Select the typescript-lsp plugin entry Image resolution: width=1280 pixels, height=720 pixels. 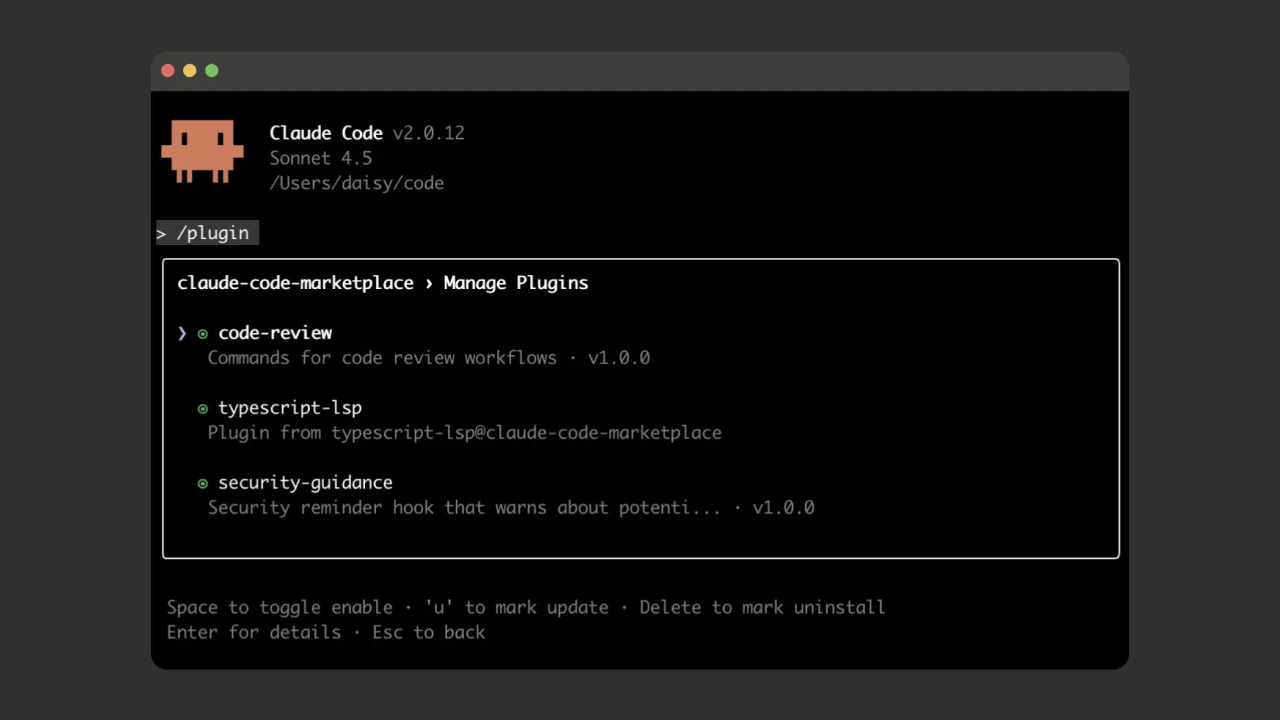290,408
